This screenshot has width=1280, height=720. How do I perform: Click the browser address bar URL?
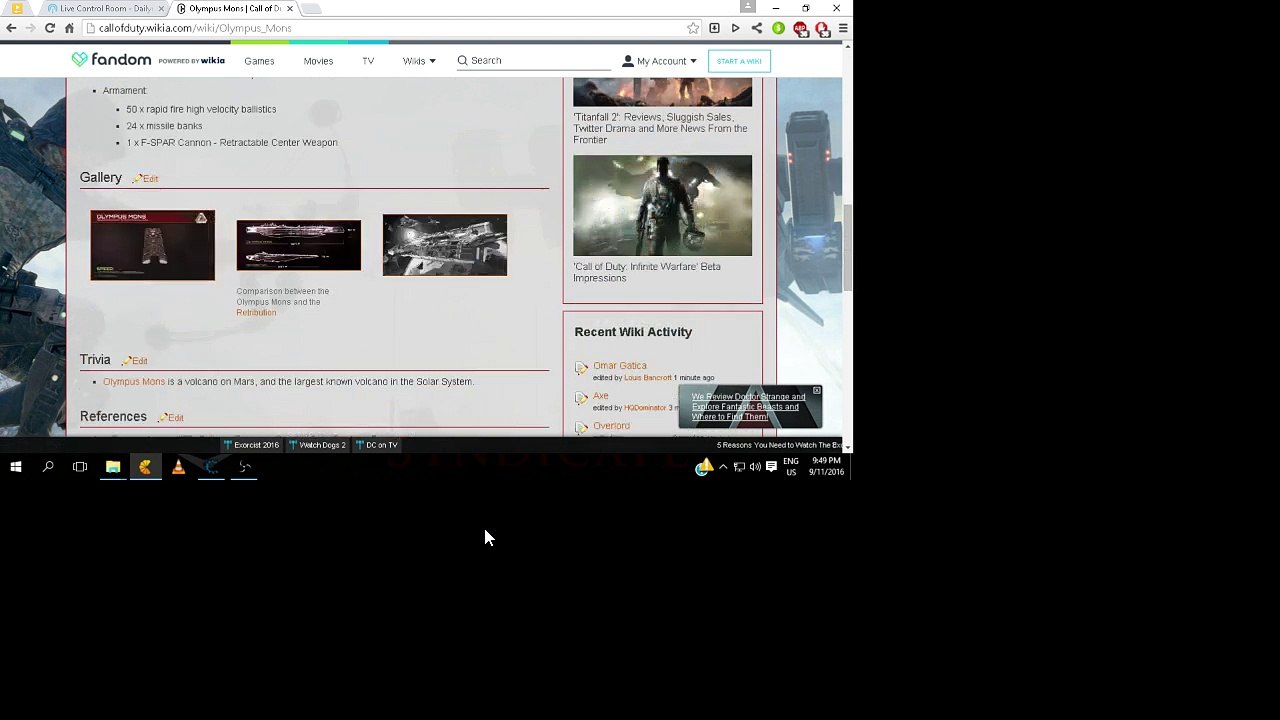(x=195, y=28)
